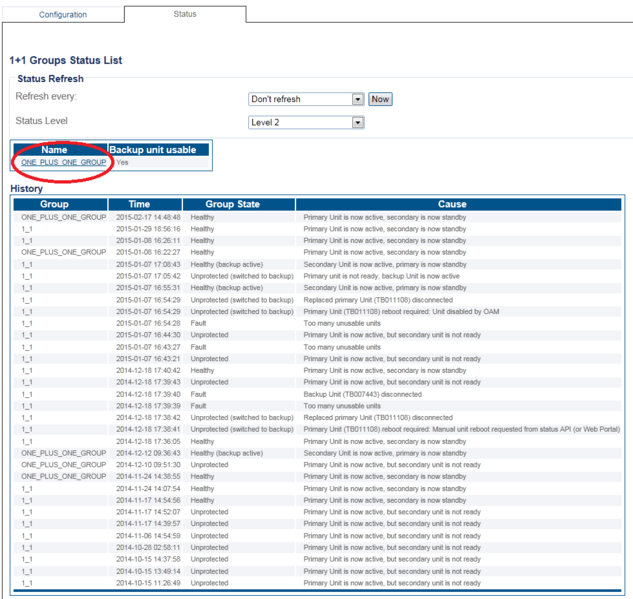
Task: Select the 2015-01-08 16:26:11 time cell
Action: (148, 241)
